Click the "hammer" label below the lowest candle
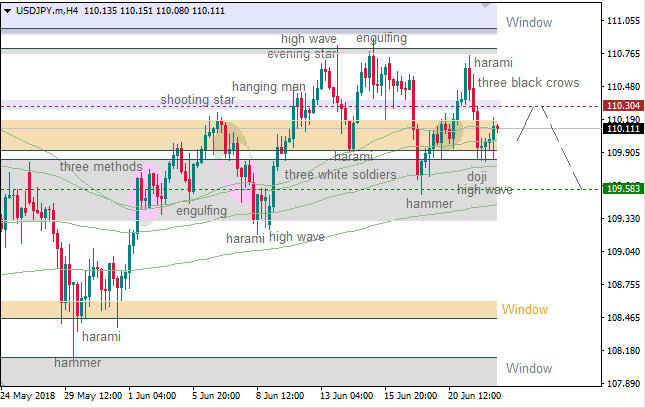This screenshot has height=408, width=645. [78, 363]
